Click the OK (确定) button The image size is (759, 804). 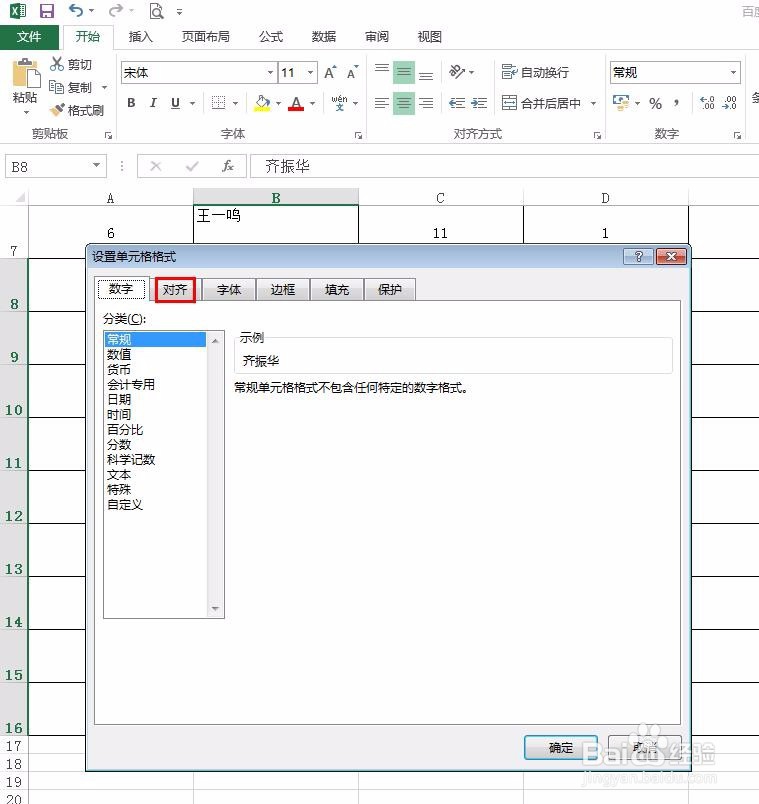tap(561, 748)
